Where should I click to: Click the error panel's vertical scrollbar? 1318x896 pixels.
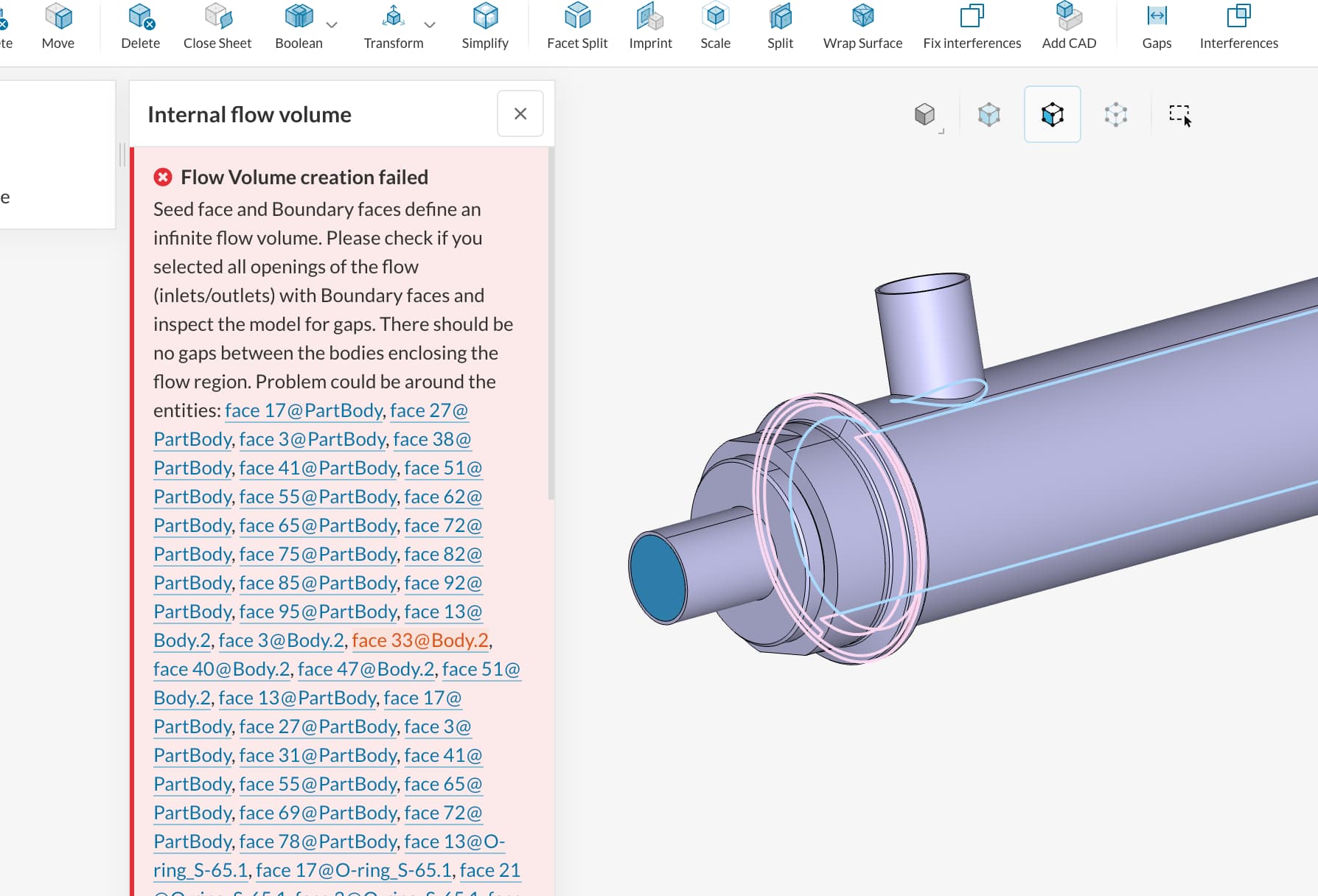pyautogui.click(x=551, y=324)
